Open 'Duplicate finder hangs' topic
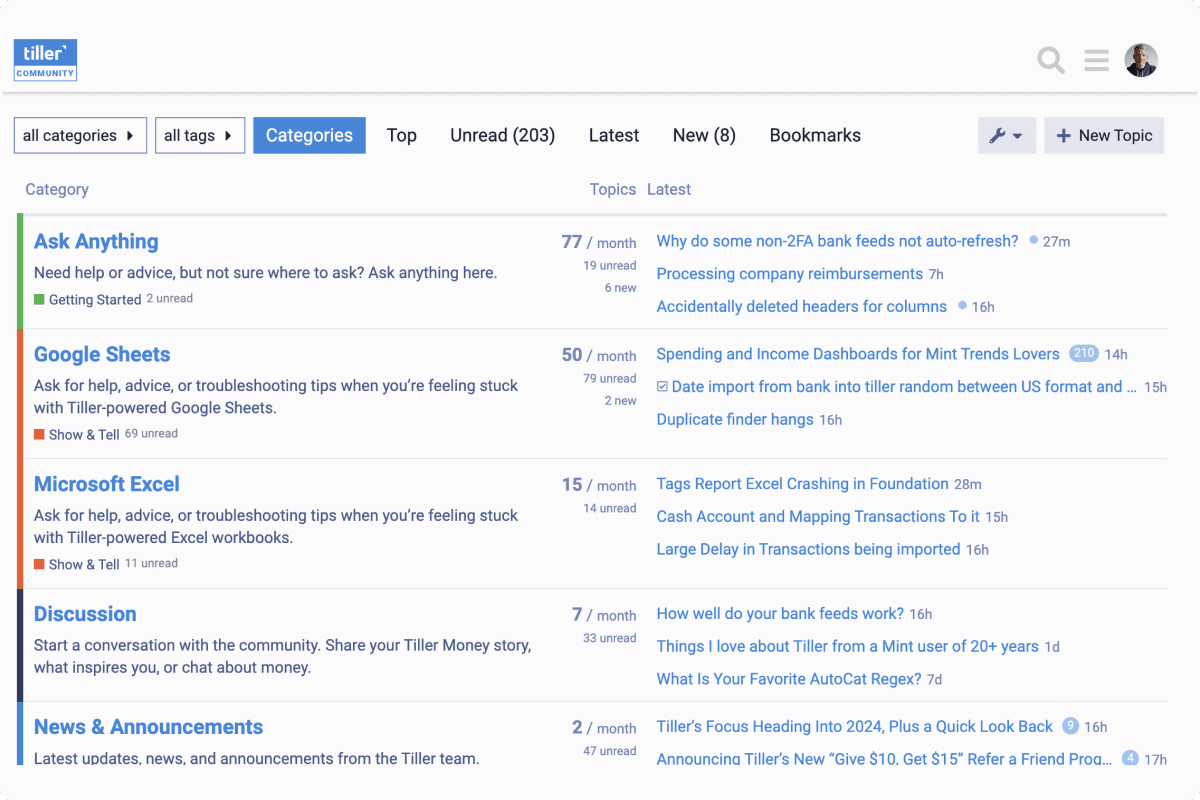Screen dimensions: 1200x800 pos(735,420)
